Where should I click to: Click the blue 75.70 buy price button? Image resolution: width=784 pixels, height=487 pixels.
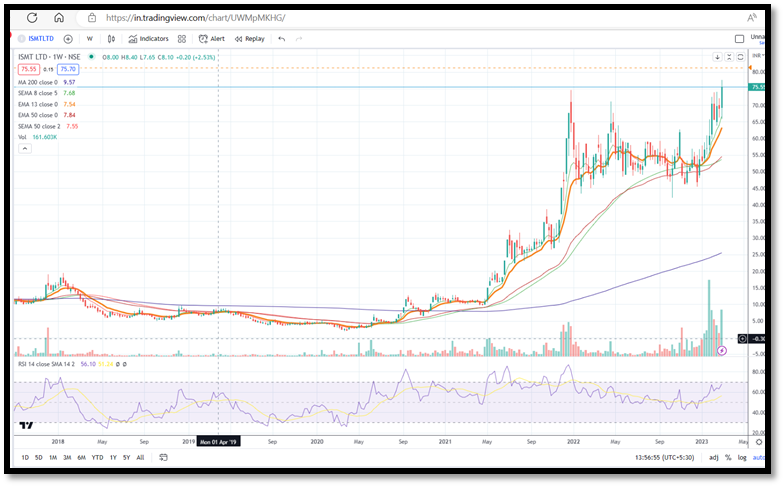pyautogui.click(x=68, y=69)
